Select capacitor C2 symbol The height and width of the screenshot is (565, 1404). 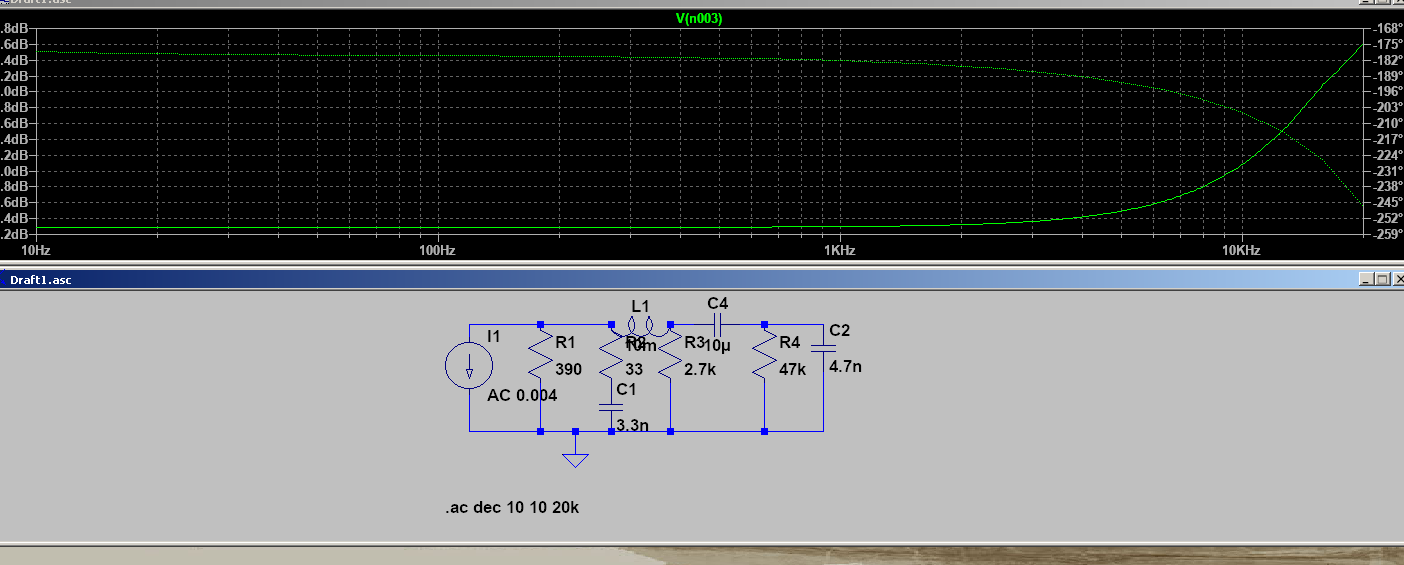pyautogui.click(x=823, y=348)
